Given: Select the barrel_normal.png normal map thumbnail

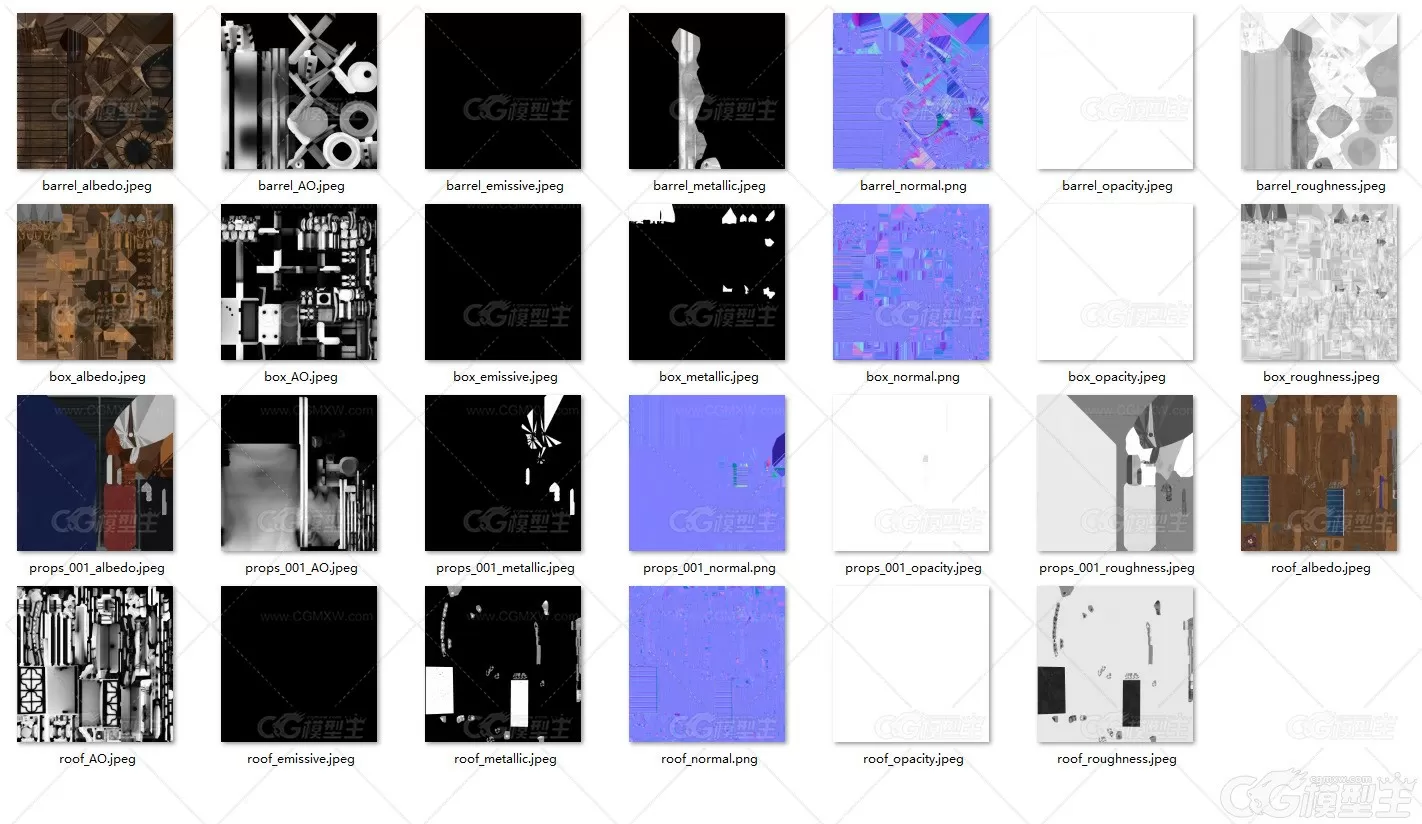Looking at the screenshot, I should 911,91.
